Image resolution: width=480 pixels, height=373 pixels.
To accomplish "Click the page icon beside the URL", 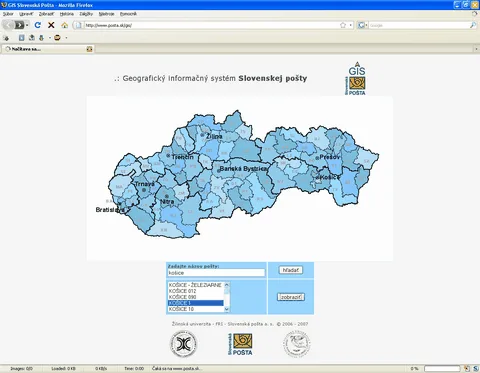I will 78,25.
